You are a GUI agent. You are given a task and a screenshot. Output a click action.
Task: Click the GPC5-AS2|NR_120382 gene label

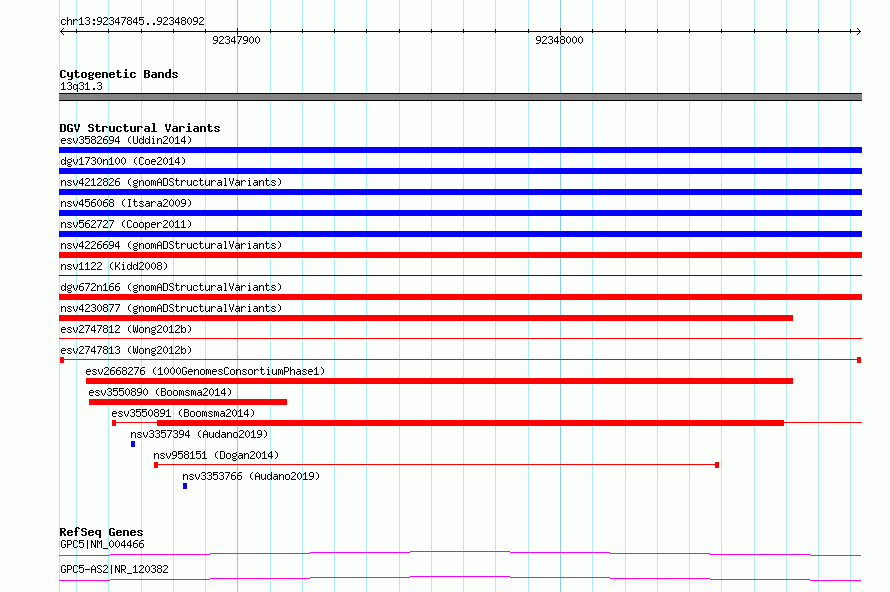pos(114,569)
